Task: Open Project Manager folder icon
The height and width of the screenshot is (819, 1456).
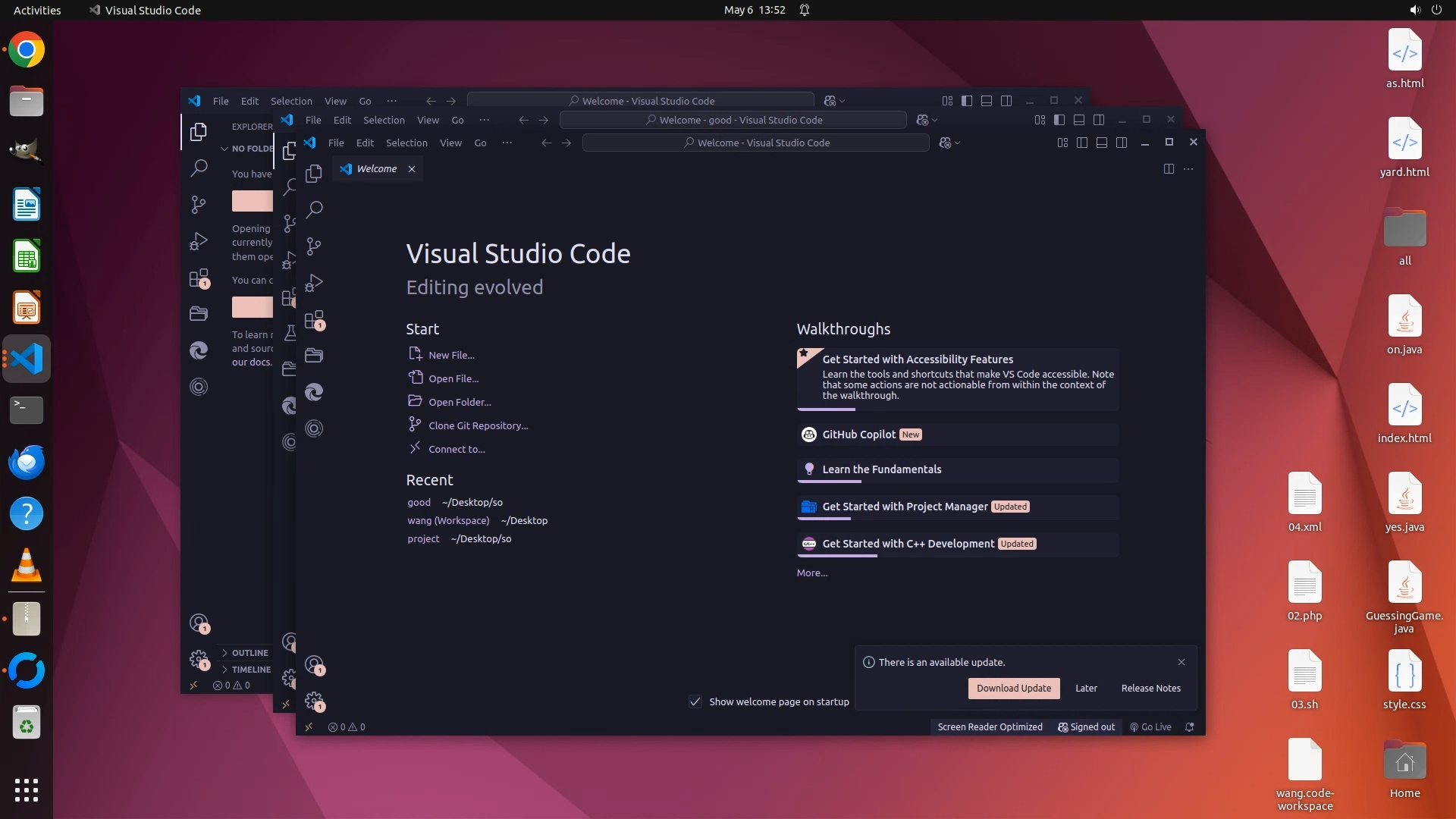Action: coord(314,355)
